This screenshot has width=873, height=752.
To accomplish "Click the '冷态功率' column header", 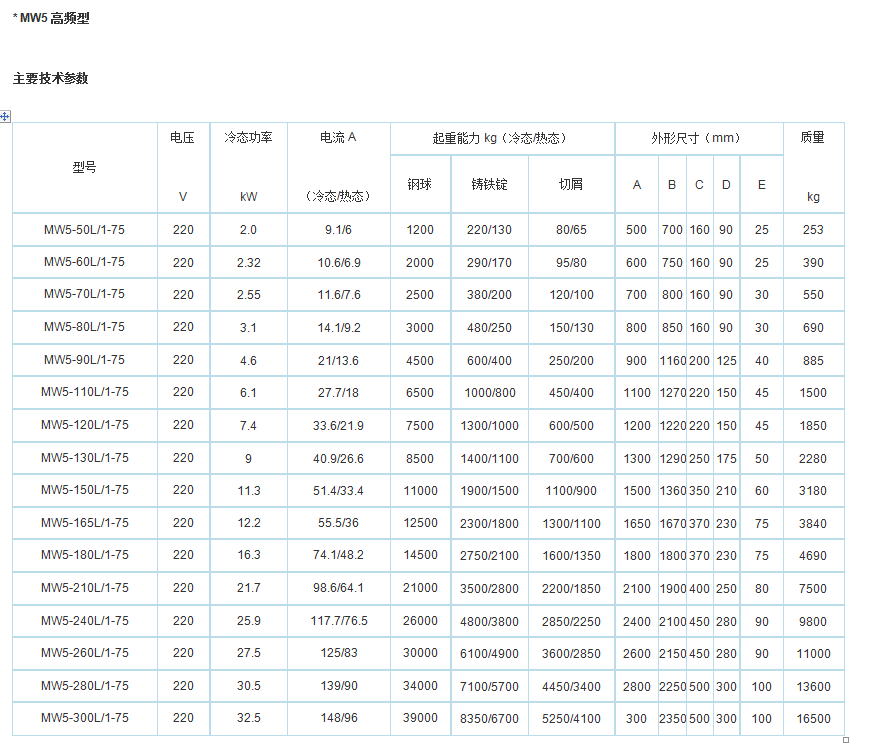I will (x=248, y=138).
